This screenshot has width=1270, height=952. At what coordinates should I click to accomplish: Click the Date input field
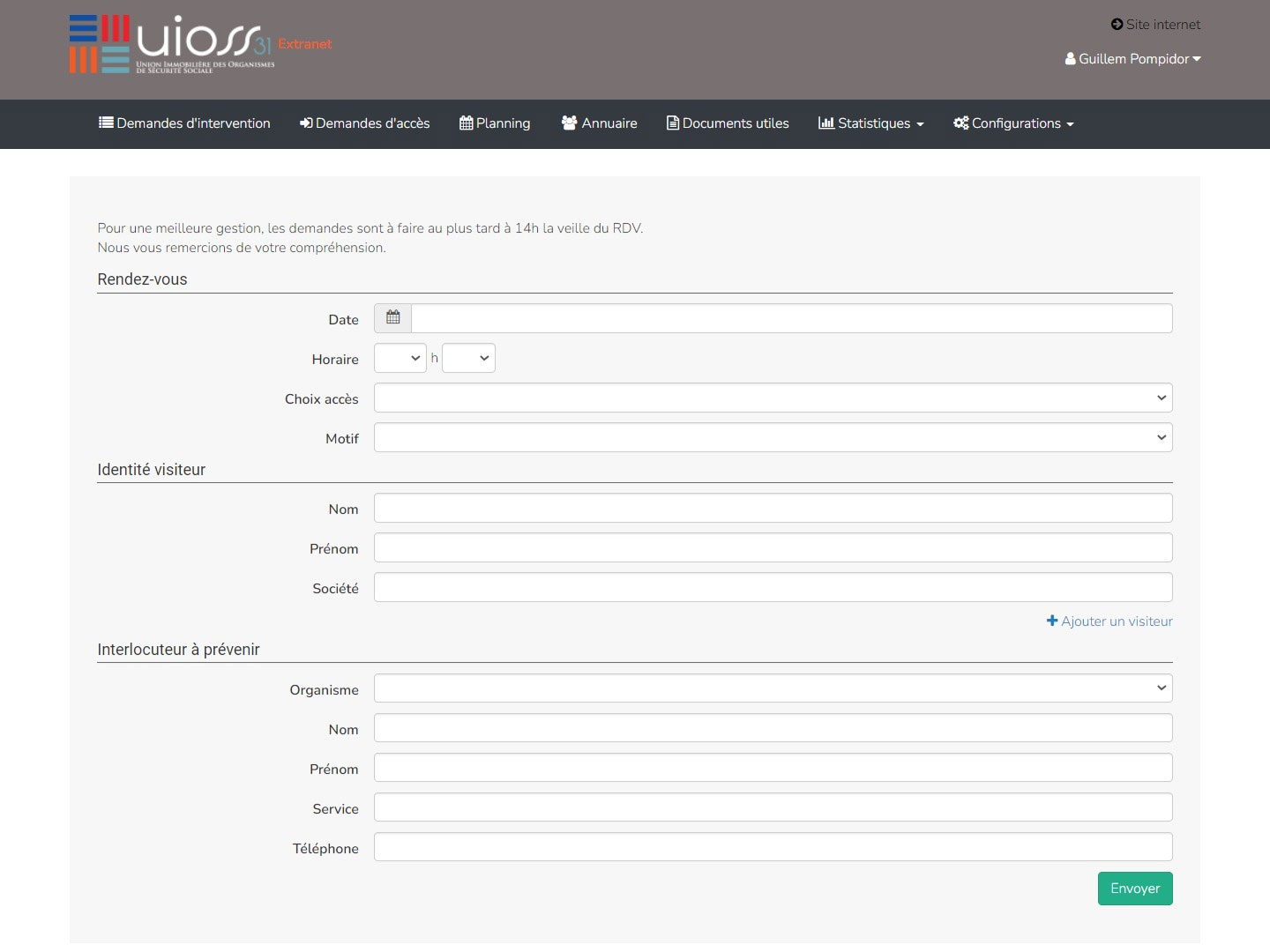[791, 318]
